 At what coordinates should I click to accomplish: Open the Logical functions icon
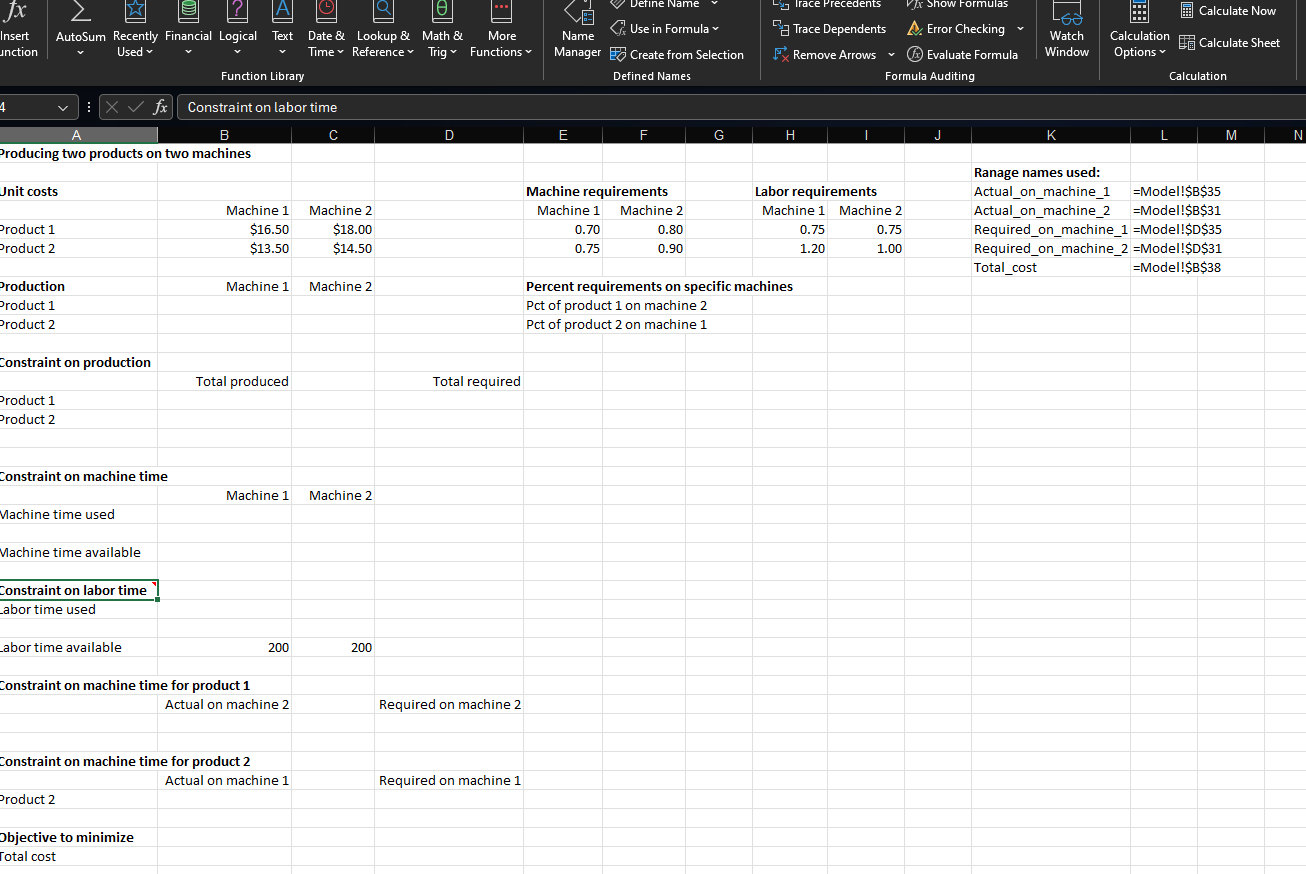[x=237, y=12]
